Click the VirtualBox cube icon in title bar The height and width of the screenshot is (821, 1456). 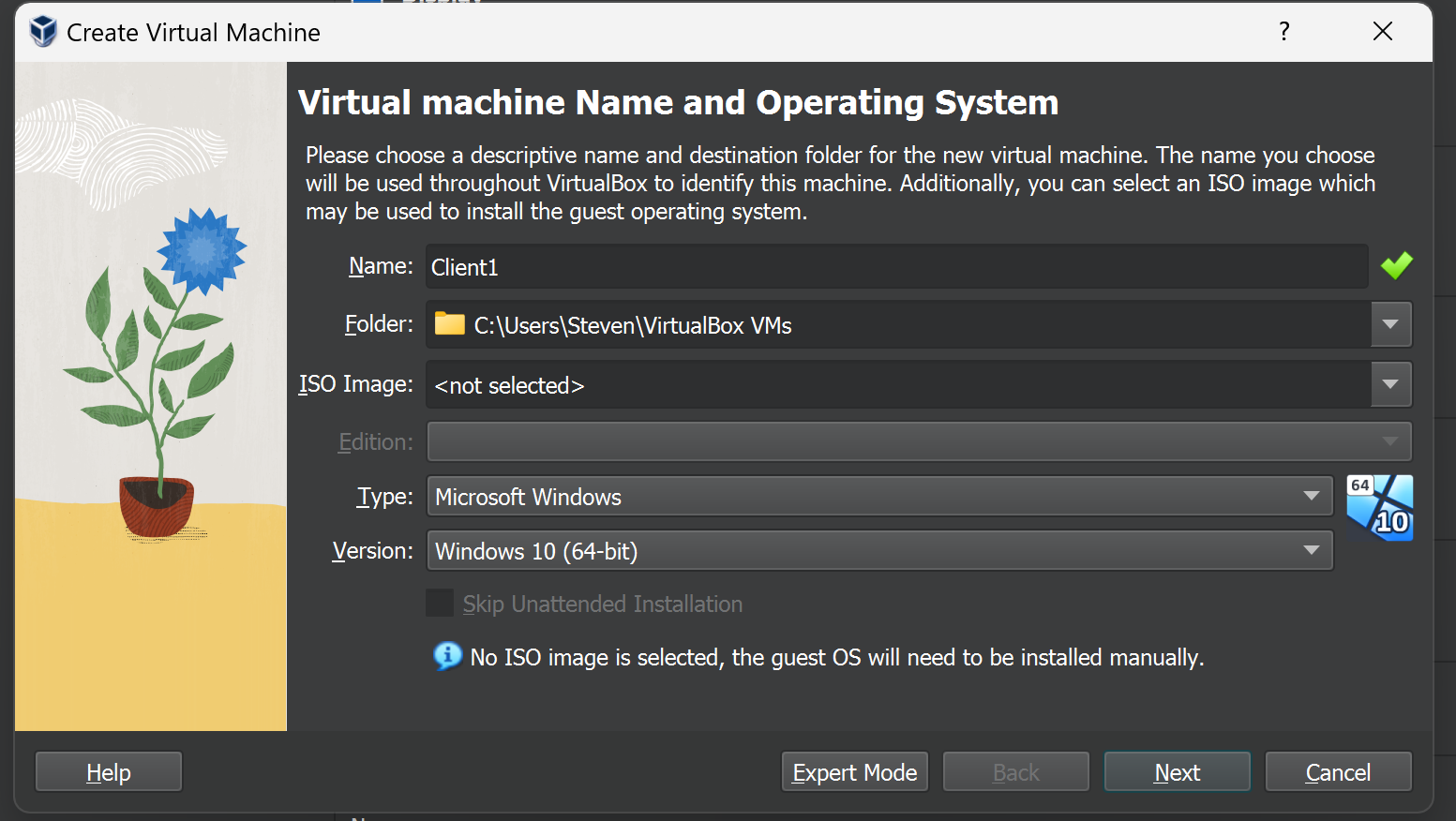click(43, 32)
